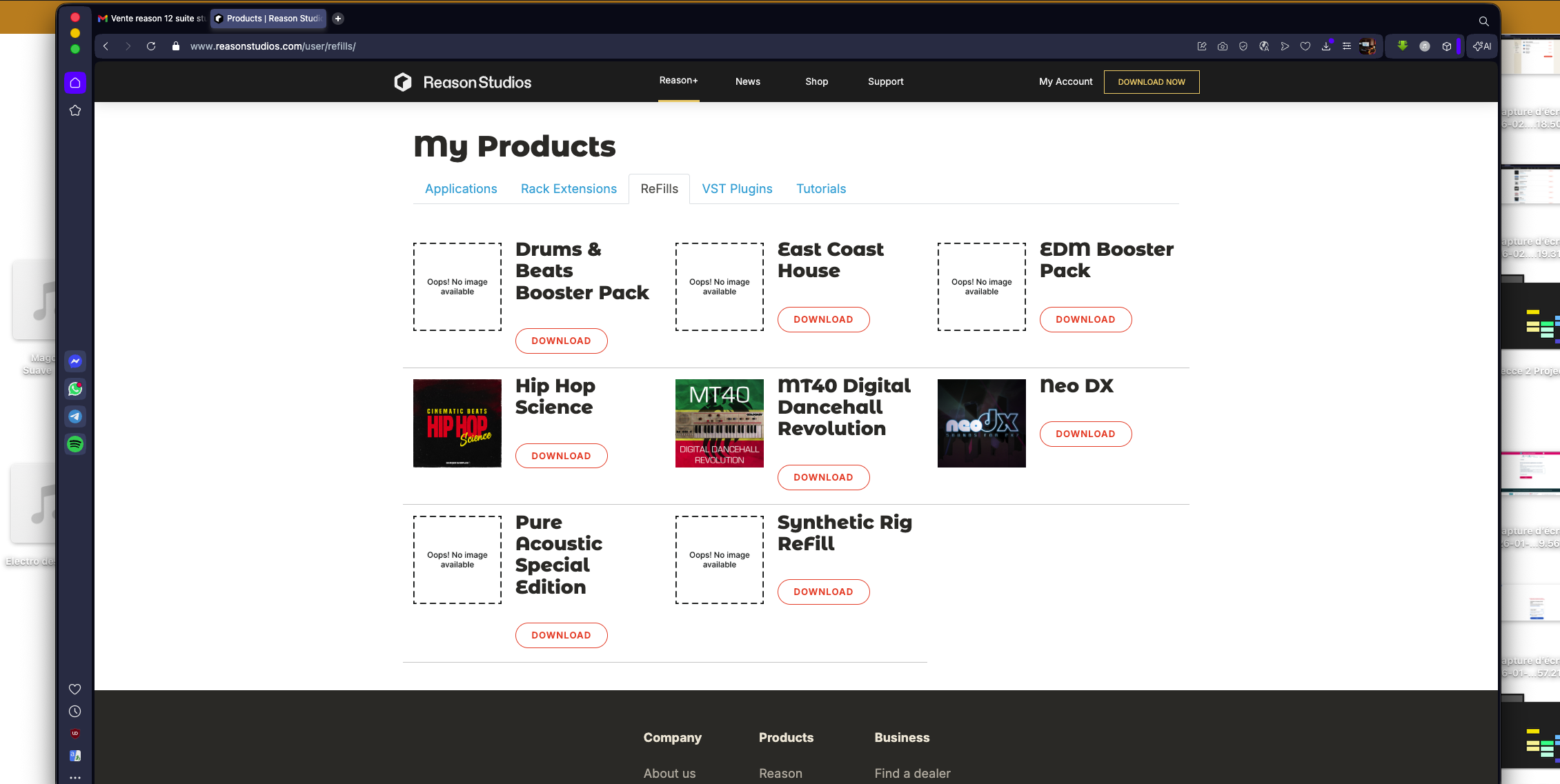Open the Aria AI panel button

click(1482, 46)
